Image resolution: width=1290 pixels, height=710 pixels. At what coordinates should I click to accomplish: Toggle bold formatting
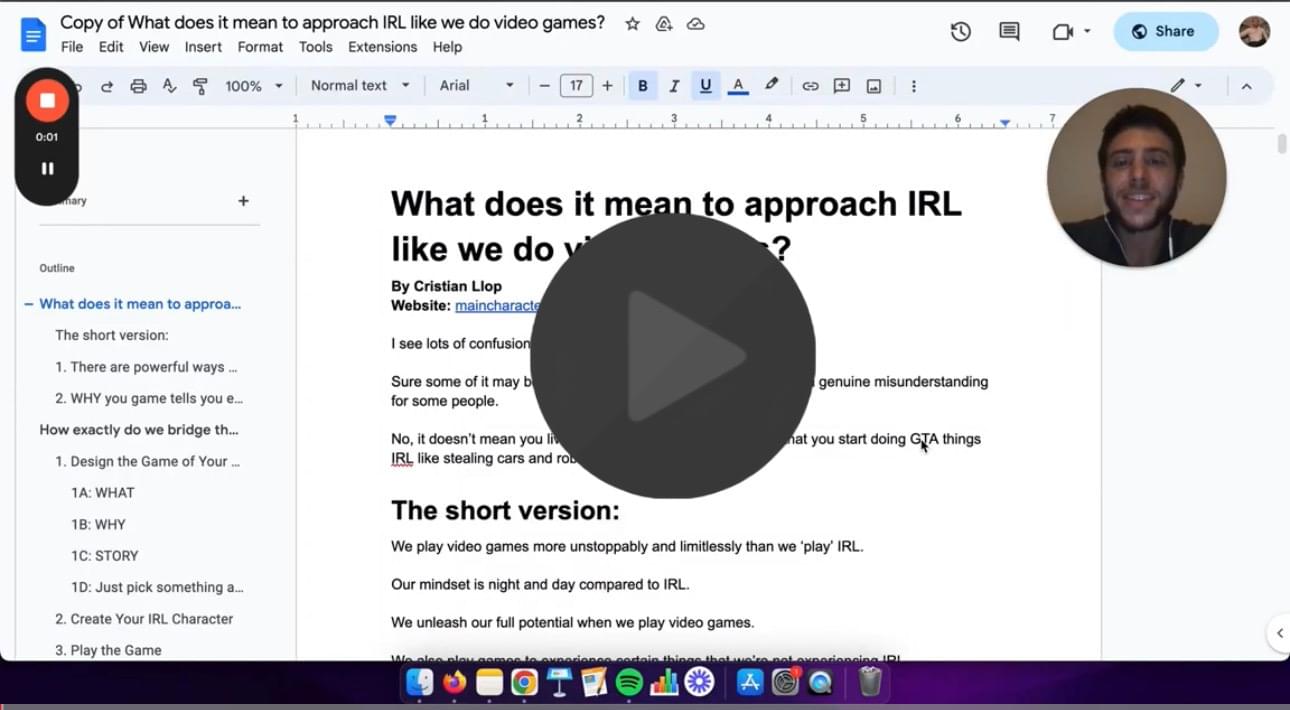(x=642, y=86)
